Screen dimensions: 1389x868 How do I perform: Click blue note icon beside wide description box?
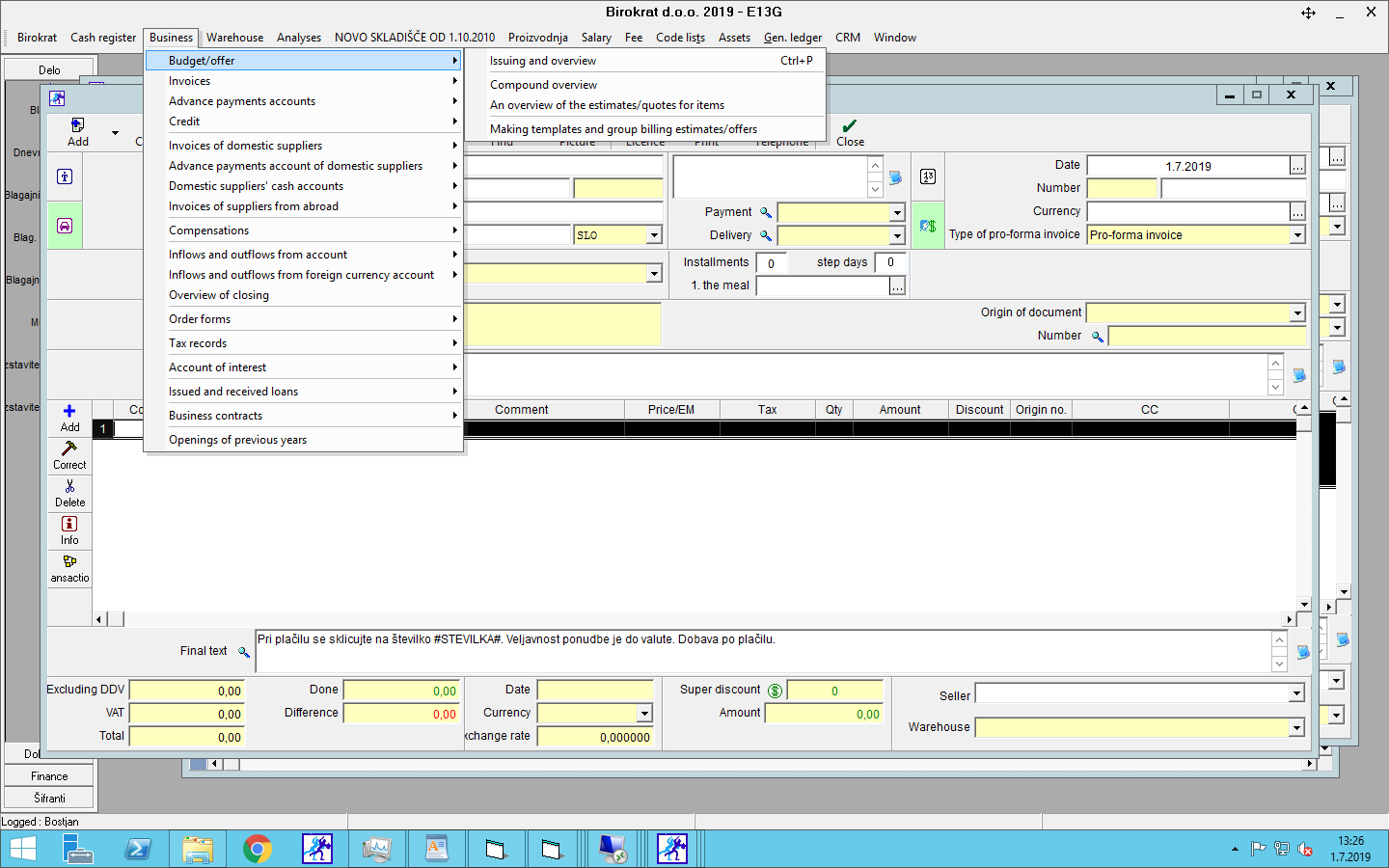1299,375
